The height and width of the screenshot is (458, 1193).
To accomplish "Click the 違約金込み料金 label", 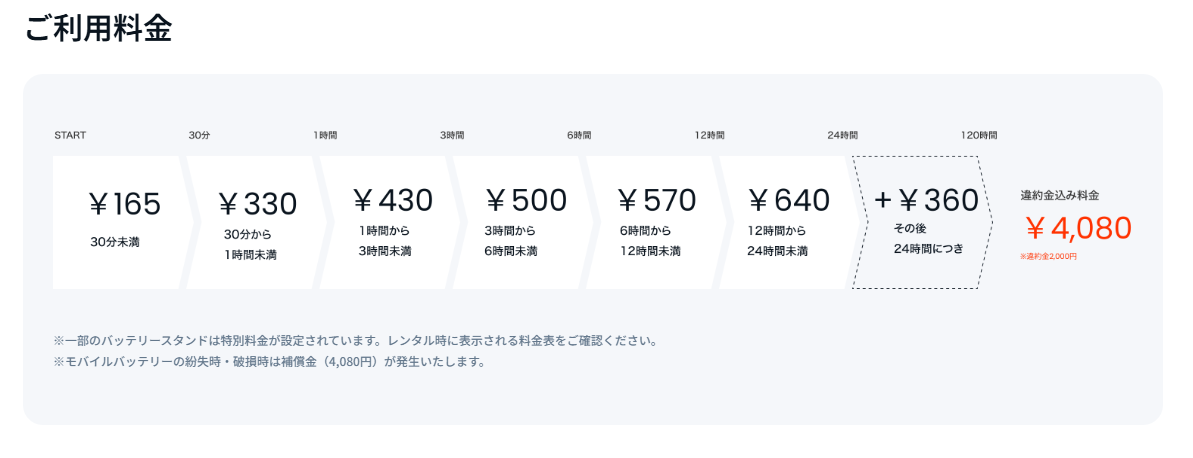I will pyautogui.click(x=1060, y=196).
